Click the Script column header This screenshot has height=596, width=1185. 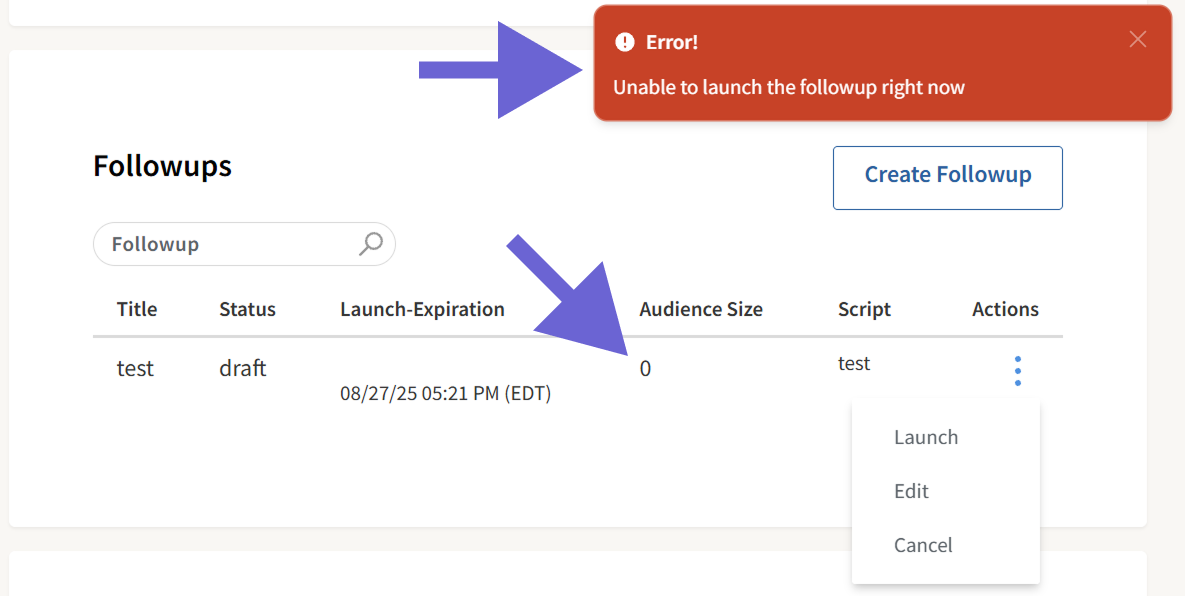point(864,309)
